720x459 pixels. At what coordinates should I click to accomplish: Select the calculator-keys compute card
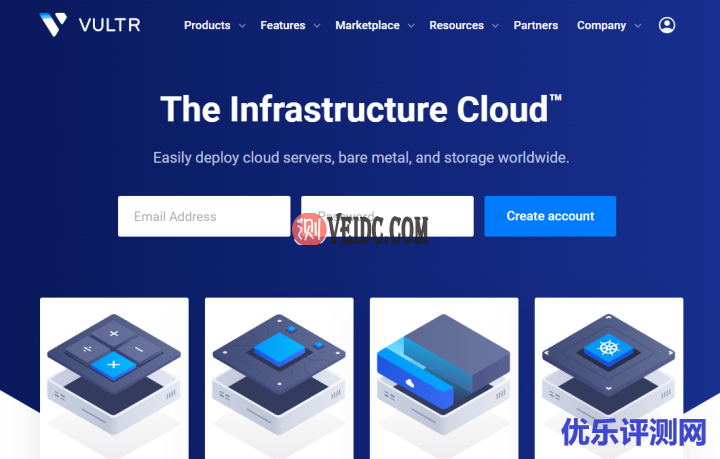(114, 378)
